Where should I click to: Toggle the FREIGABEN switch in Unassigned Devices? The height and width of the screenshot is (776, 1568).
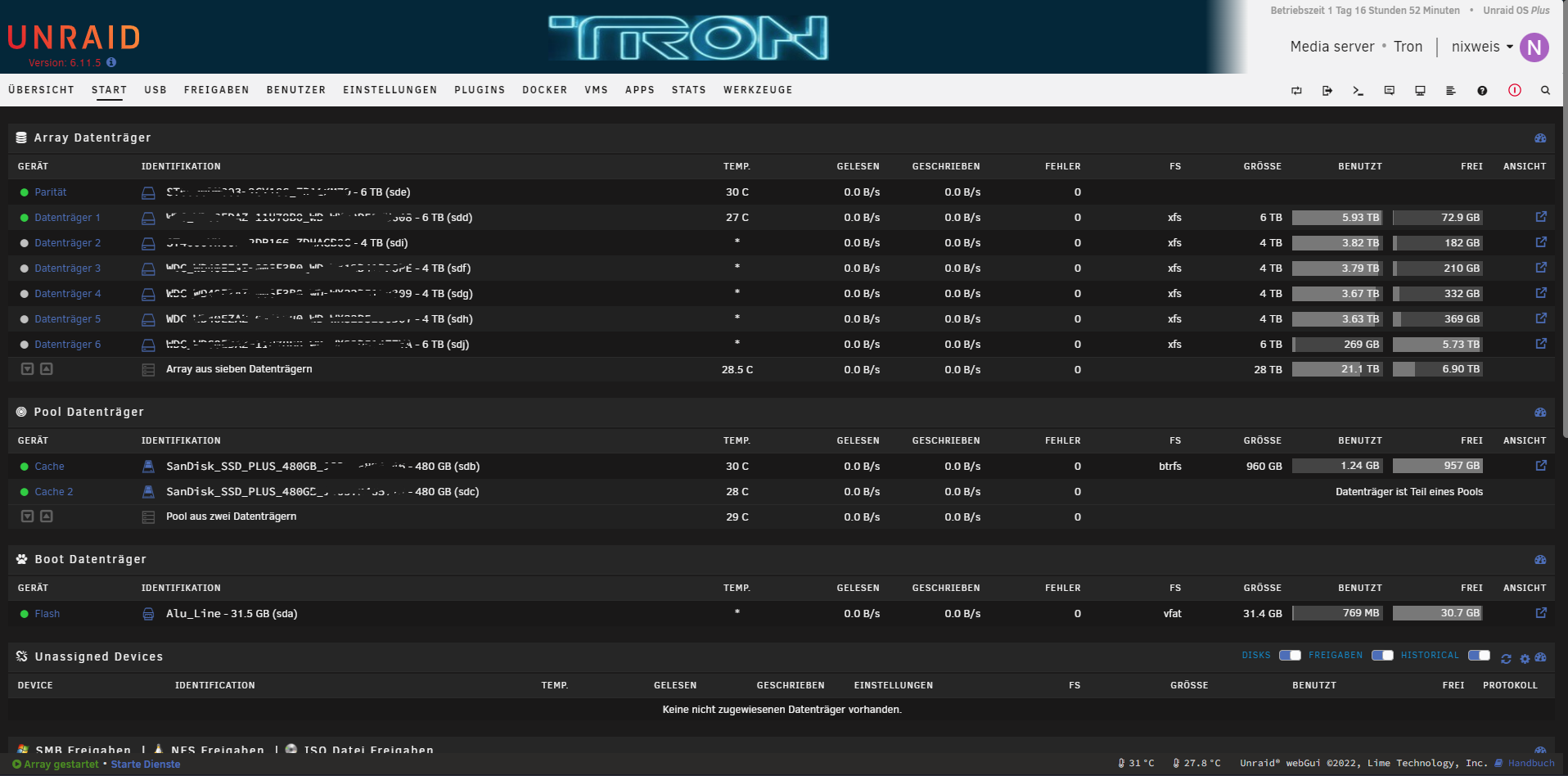point(1382,656)
